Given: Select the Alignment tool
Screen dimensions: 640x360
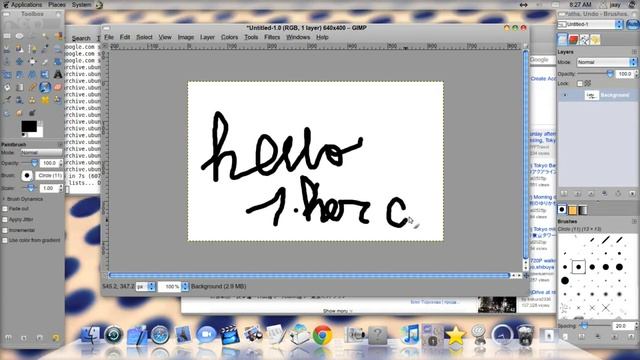Looking at the screenshot, I should tap(32, 62).
